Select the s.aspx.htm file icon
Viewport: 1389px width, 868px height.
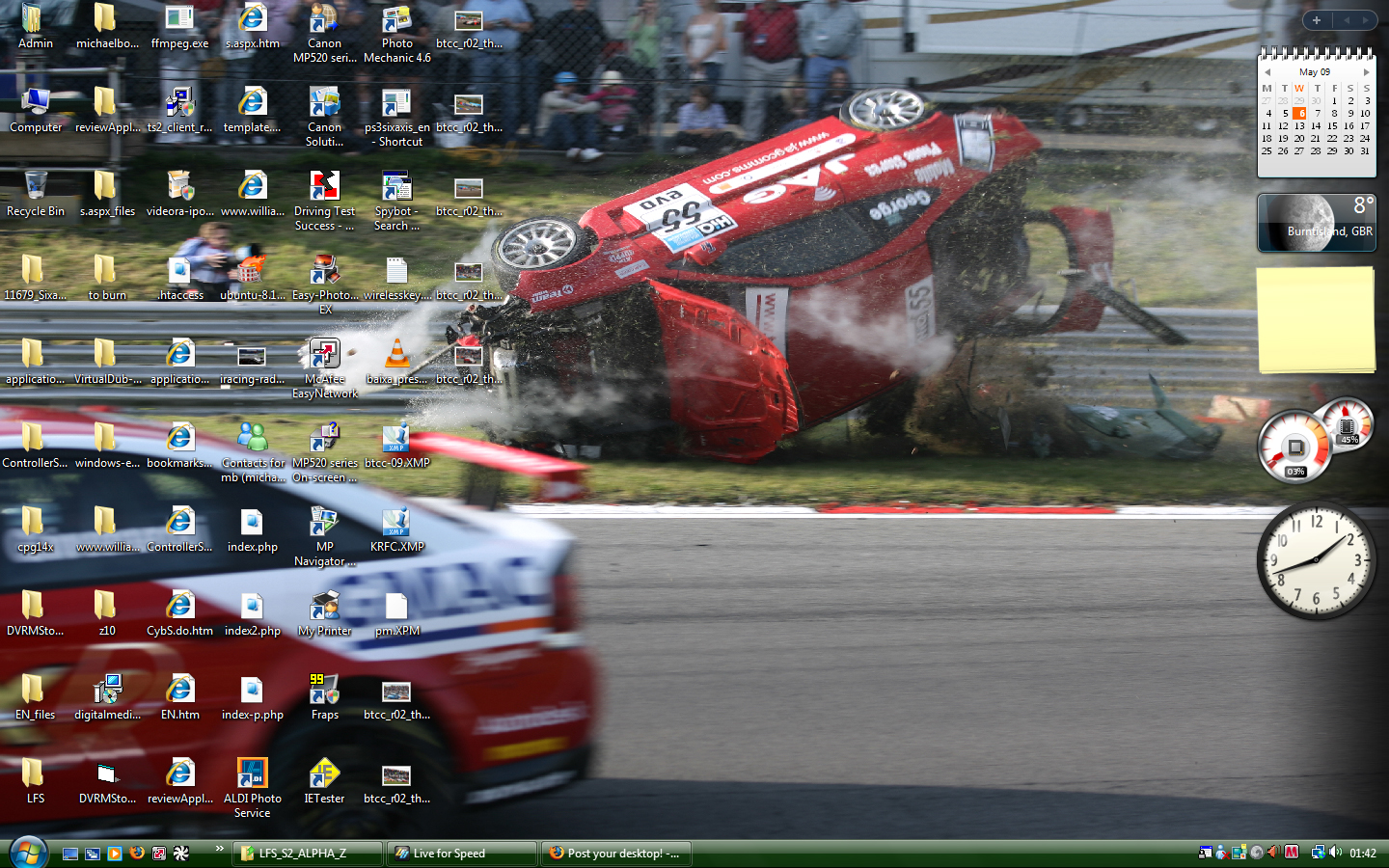click(x=253, y=27)
